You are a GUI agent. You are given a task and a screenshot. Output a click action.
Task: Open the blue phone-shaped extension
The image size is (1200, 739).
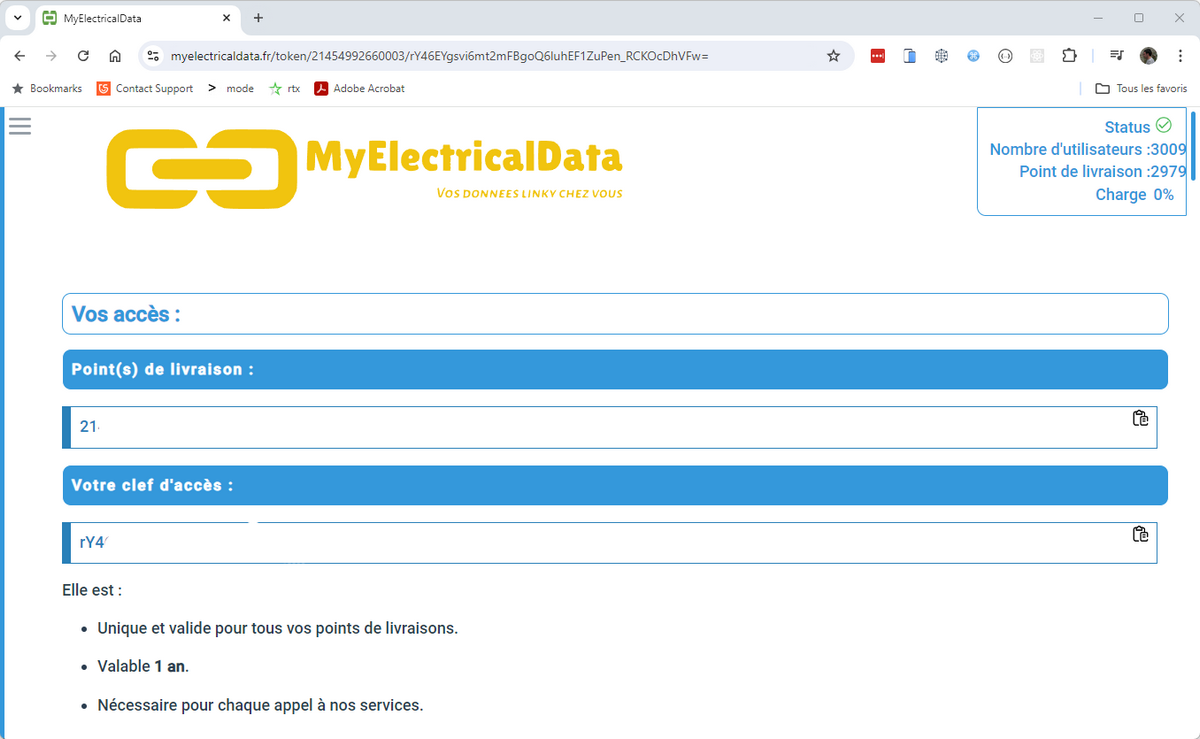click(909, 56)
